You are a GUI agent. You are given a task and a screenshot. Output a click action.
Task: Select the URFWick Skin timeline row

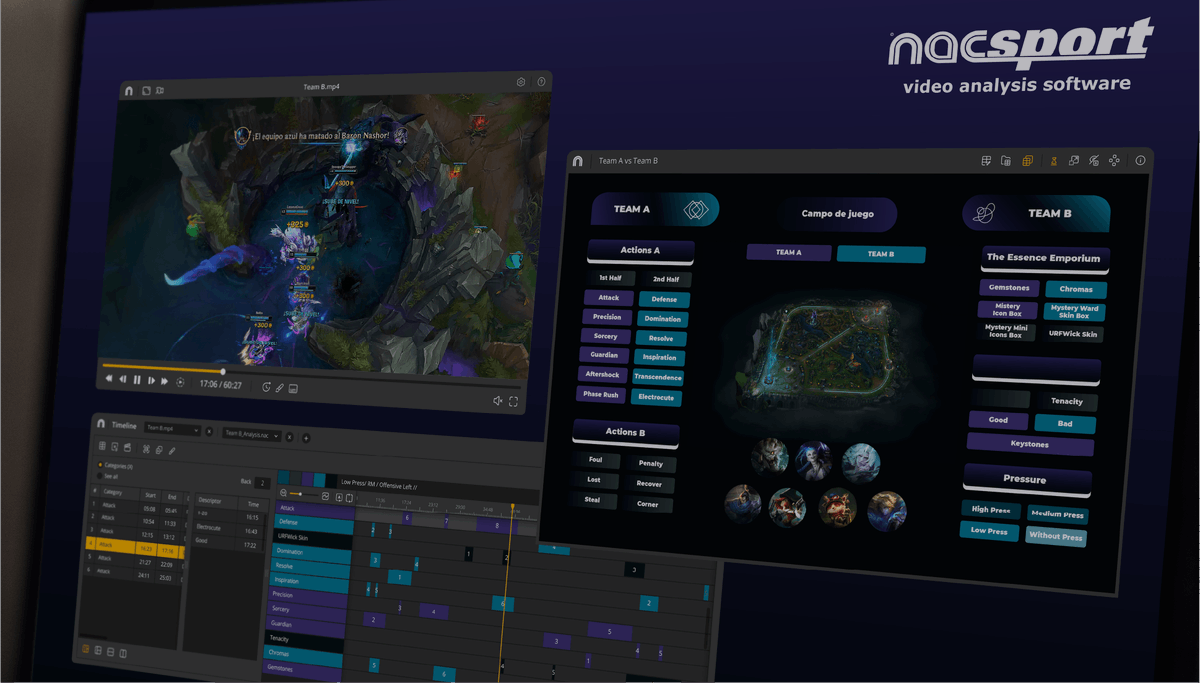click(314, 538)
